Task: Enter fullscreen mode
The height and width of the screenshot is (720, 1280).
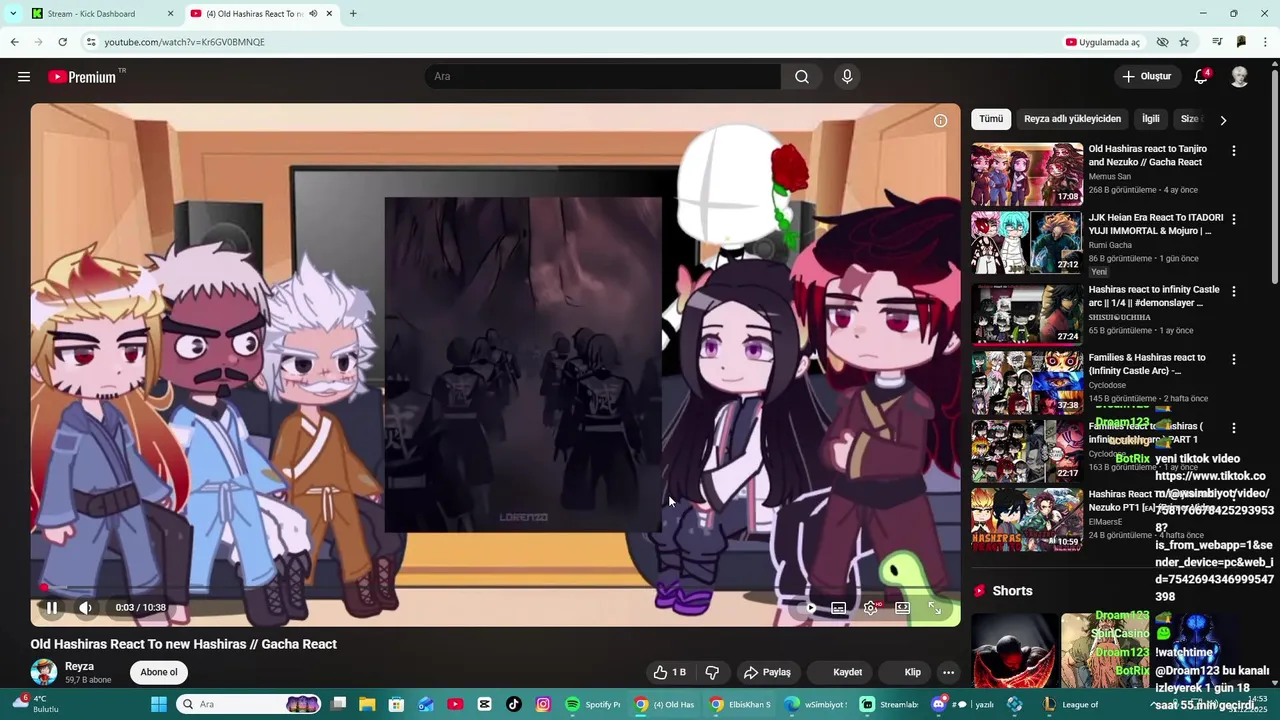Action: [934, 607]
